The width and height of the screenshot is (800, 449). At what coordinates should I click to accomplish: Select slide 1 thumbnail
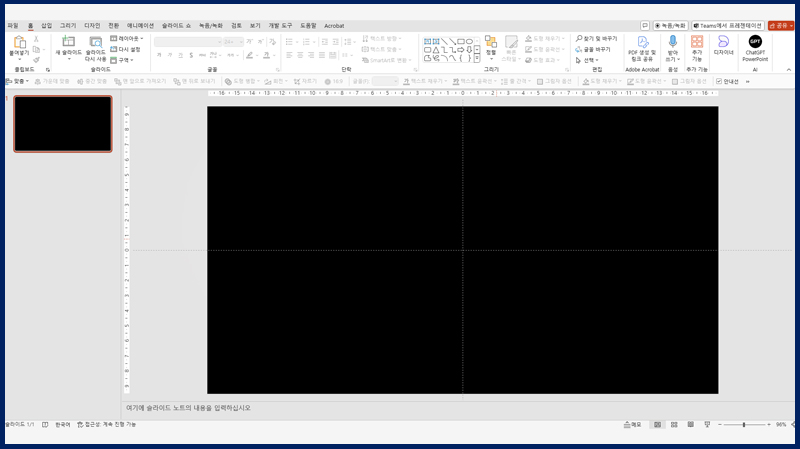coord(63,124)
